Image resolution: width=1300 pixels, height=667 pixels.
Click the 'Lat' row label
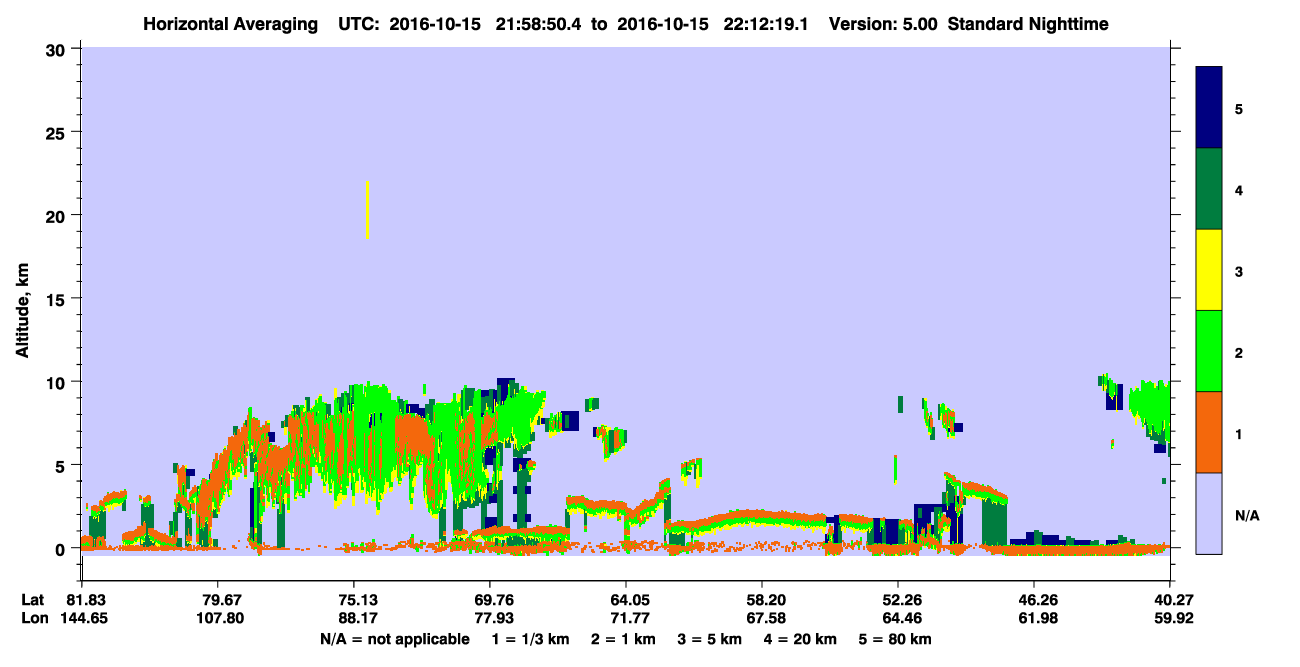(34, 600)
